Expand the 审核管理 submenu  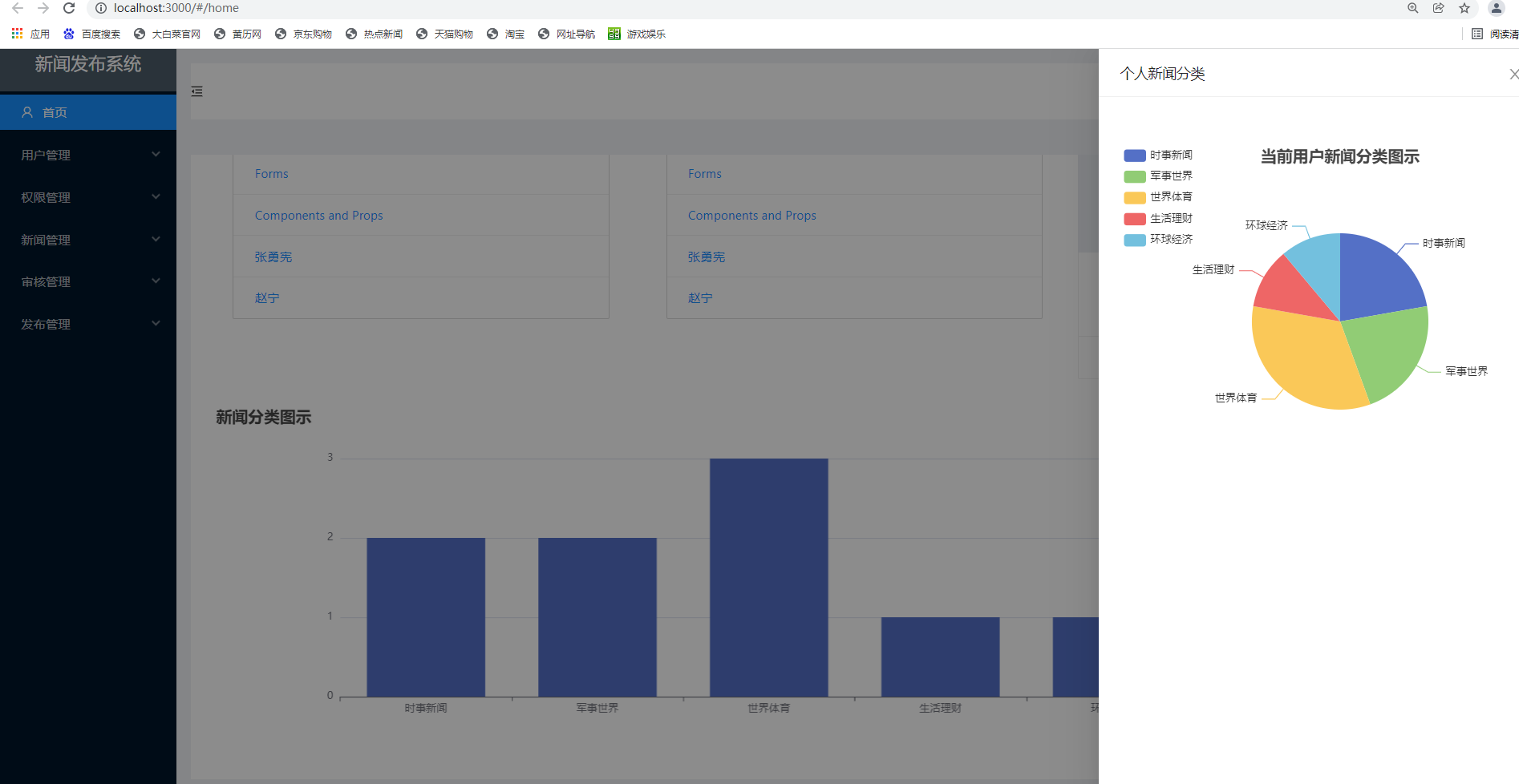(88, 281)
